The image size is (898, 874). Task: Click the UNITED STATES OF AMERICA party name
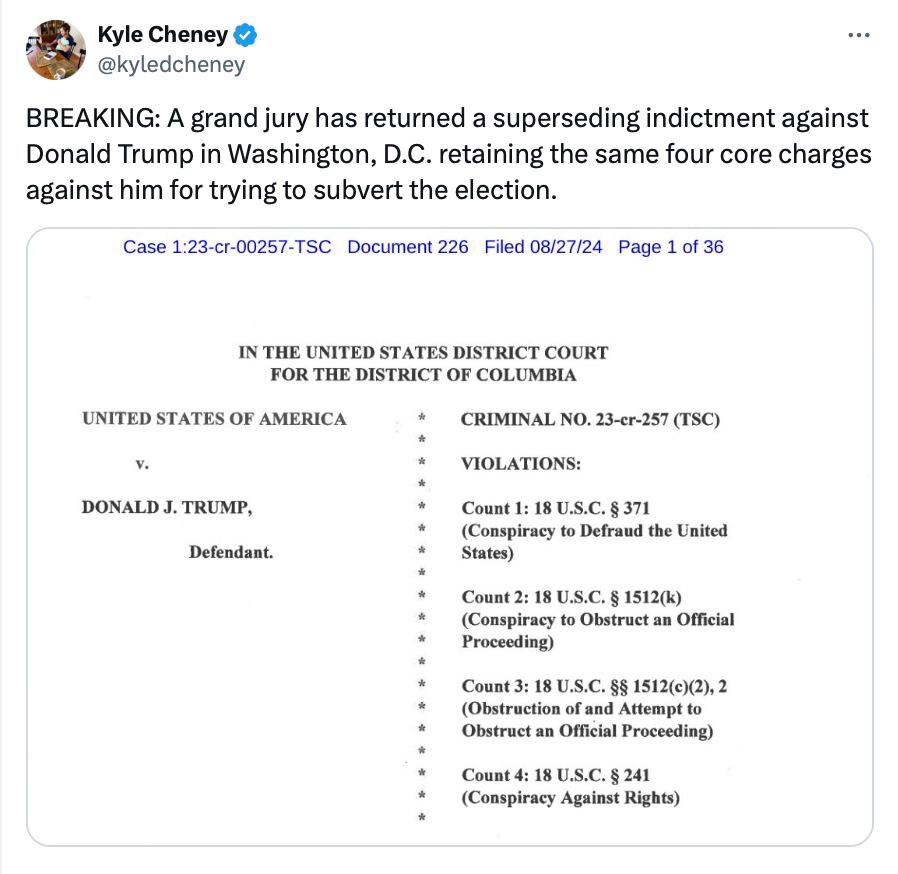[214, 419]
